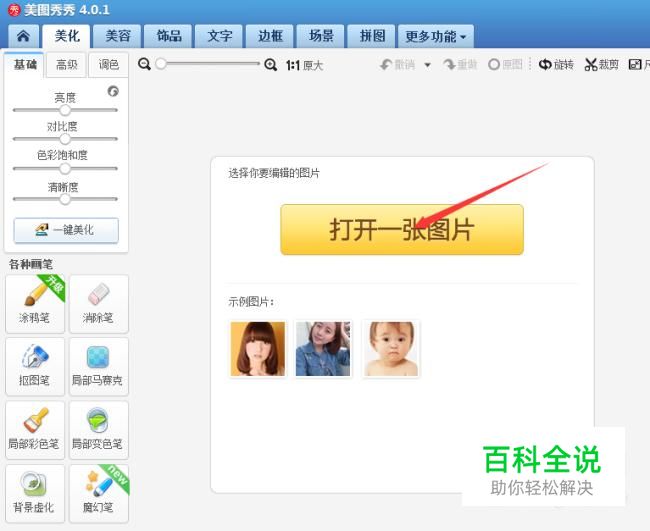This screenshot has width=650, height=531.
Task: Select the 涂鸦笔 doodle pen tool
Action: click(x=35, y=303)
